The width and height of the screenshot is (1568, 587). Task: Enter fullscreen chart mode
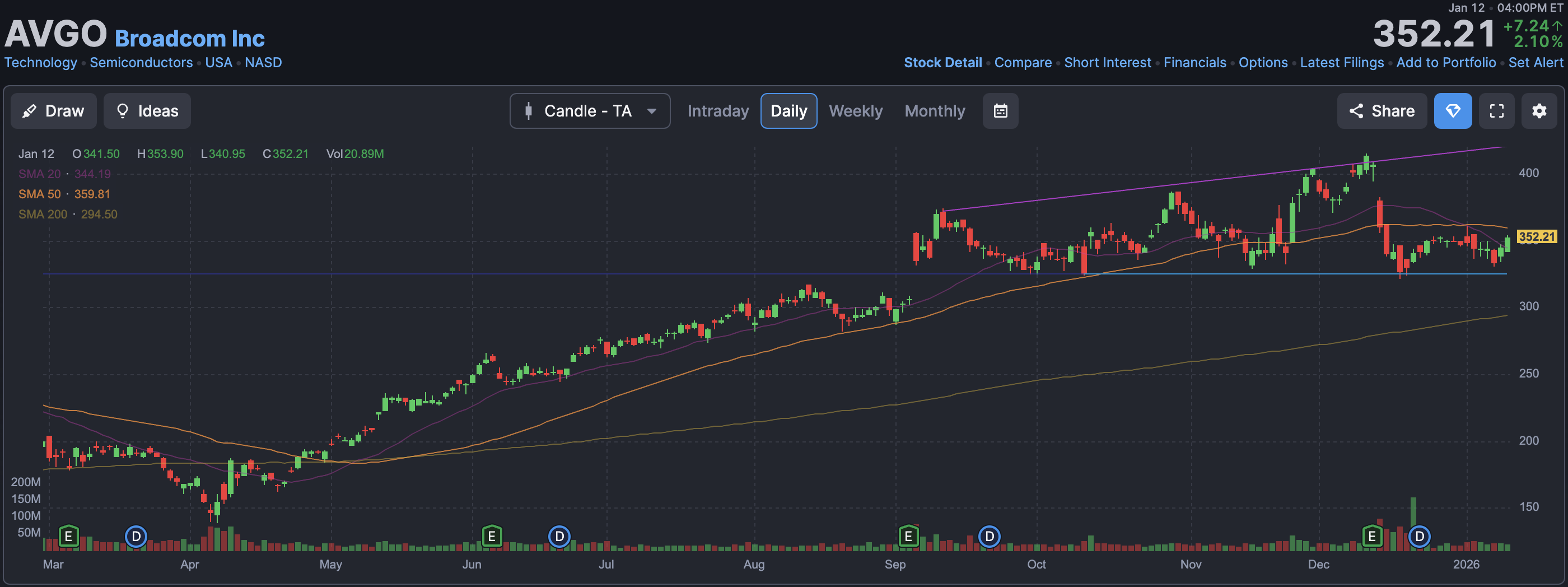pos(1496,111)
